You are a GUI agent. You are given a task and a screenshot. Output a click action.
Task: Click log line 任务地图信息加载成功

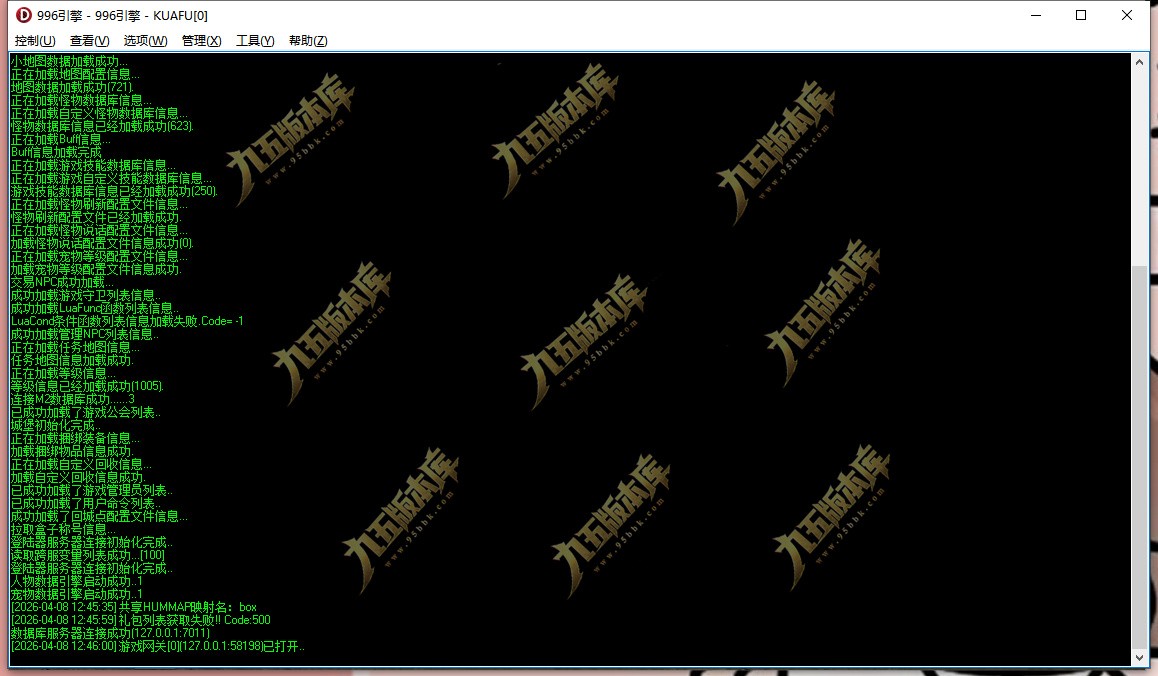pyautogui.click(x=72, y=360)
